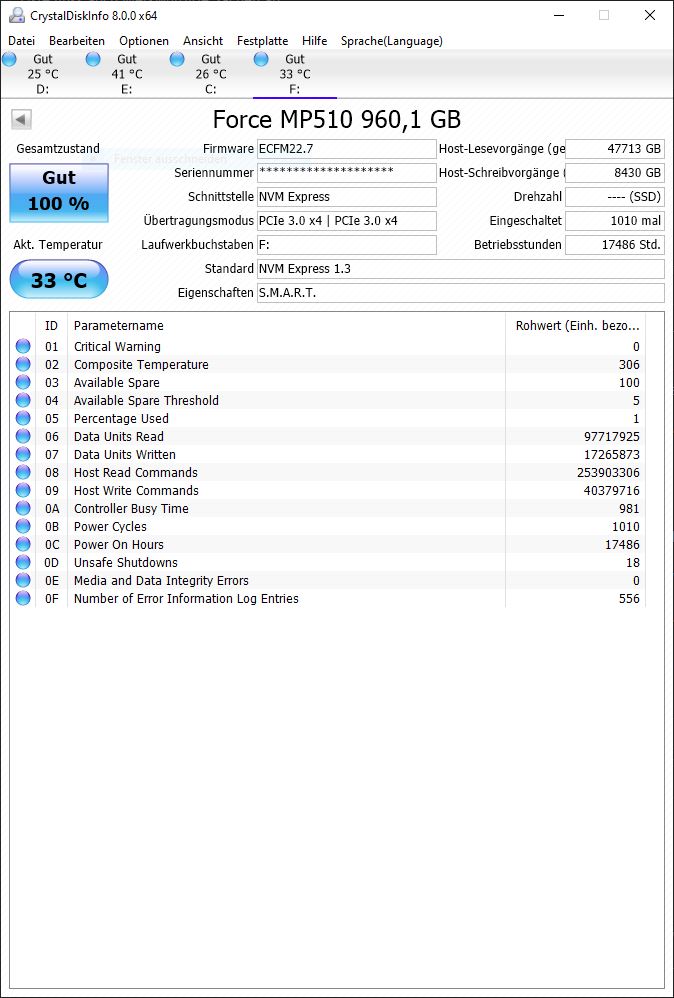
Task: Click raw value 253903306
Action: (608, 473)
